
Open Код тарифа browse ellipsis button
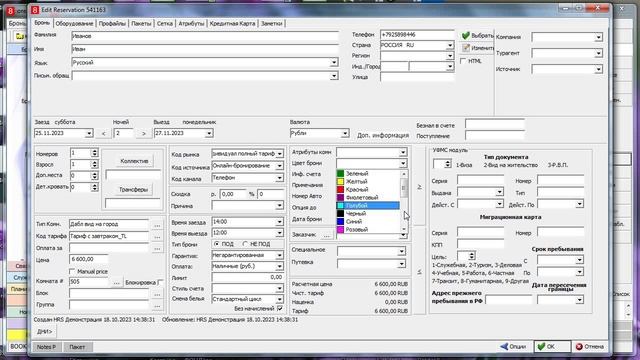coord(157,236)
